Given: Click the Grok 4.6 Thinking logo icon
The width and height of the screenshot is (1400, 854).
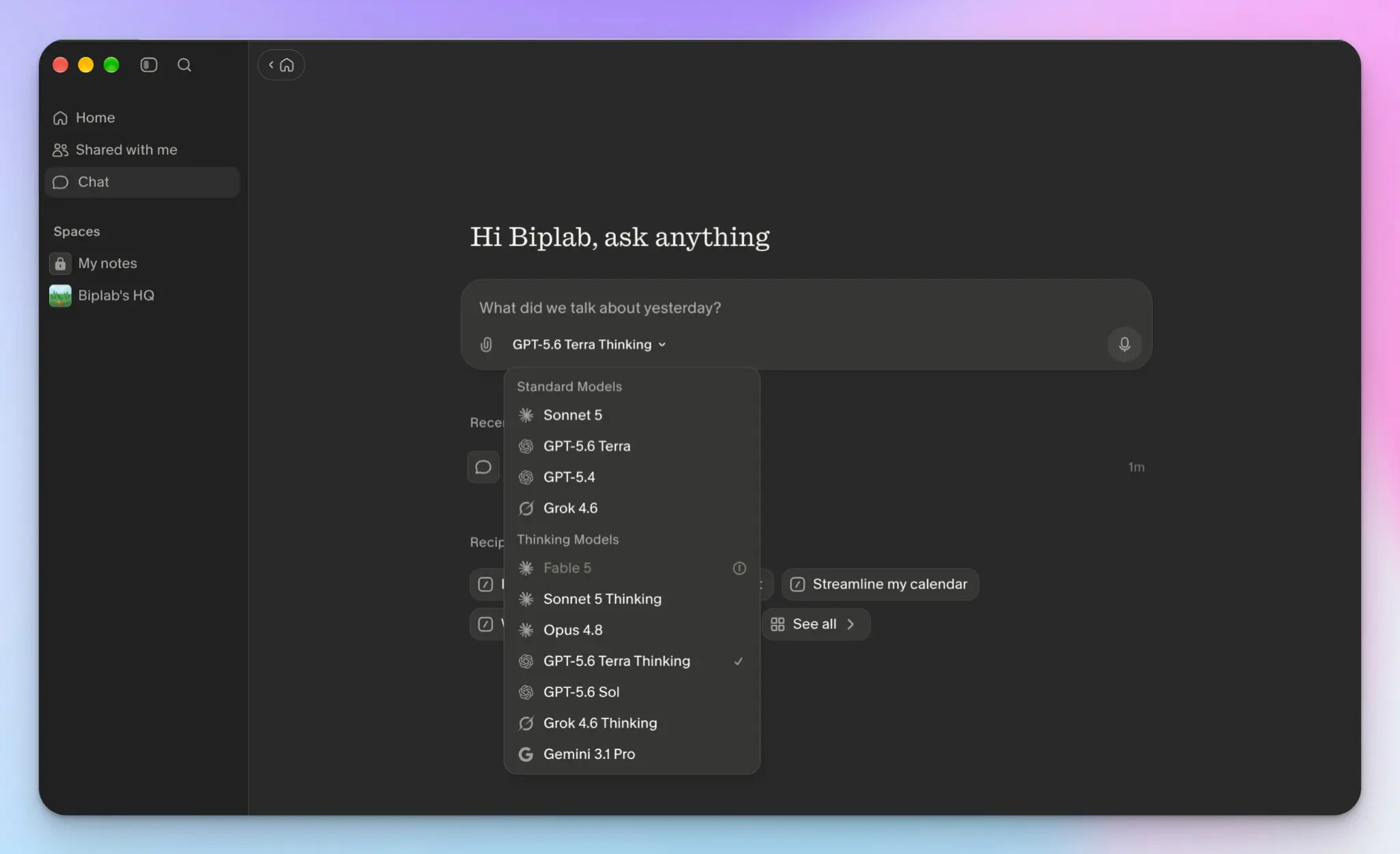Looking at the screenshot, I should 526,723.
